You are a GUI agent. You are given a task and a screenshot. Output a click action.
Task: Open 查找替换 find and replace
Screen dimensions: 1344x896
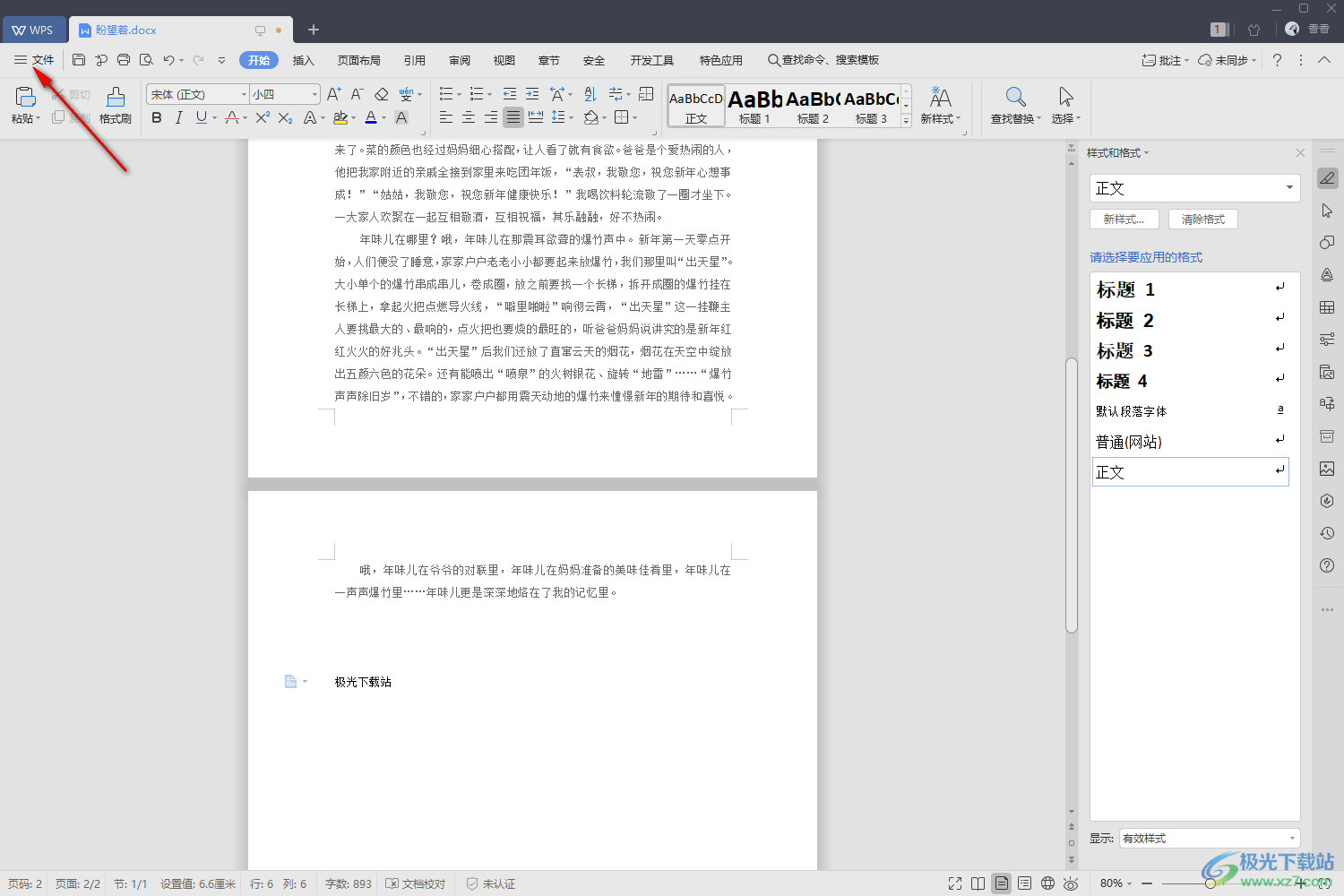tap(1015, 106)
